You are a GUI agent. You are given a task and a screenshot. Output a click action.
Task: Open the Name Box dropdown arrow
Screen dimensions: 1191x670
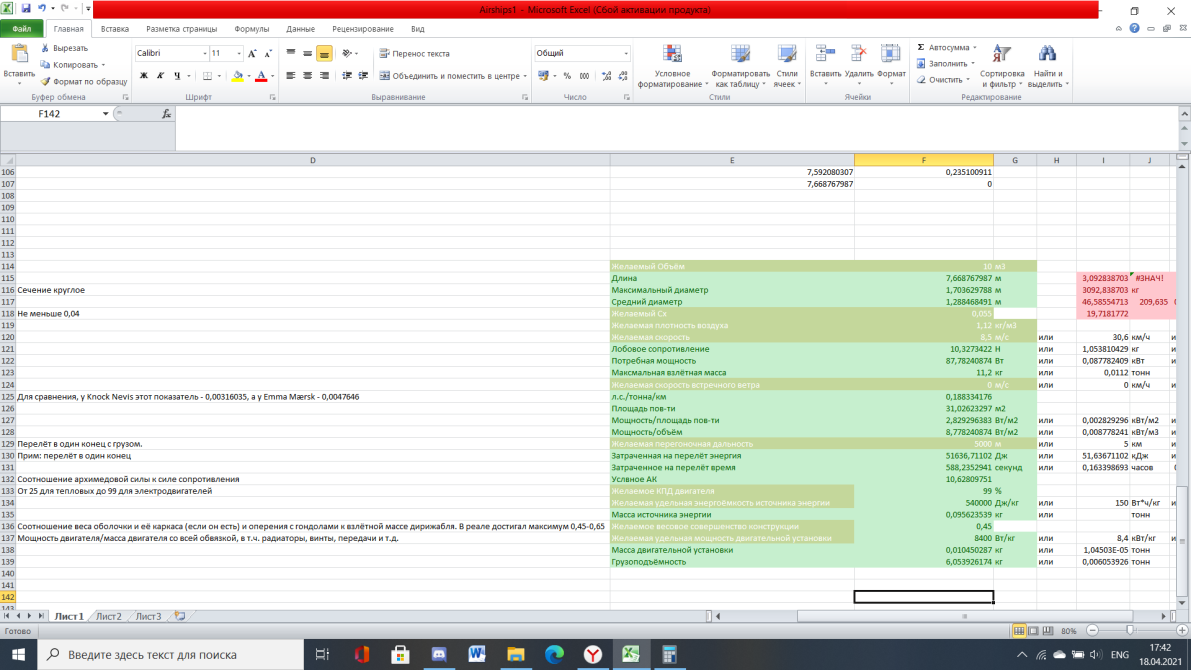[x=106, y=114]
